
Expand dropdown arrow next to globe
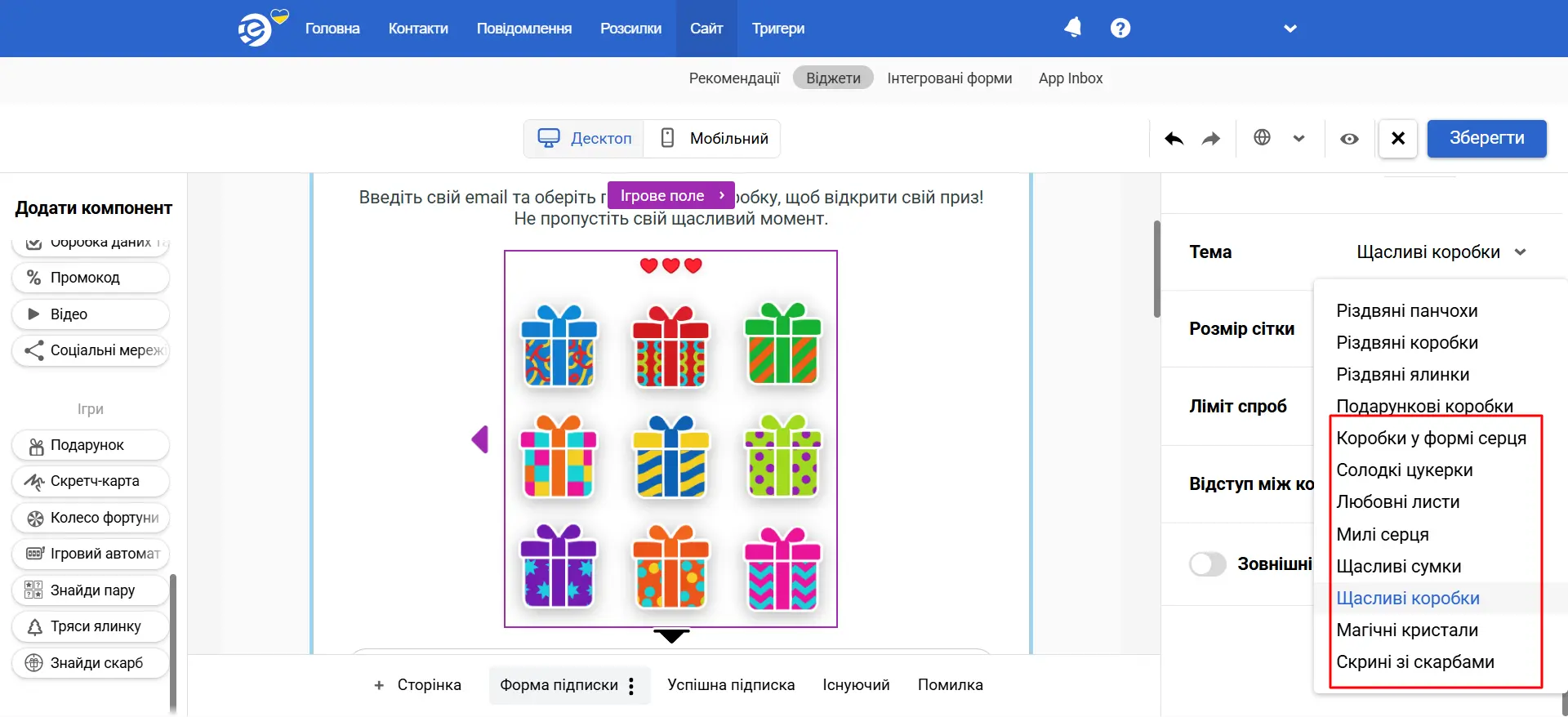coord(1298,139)
